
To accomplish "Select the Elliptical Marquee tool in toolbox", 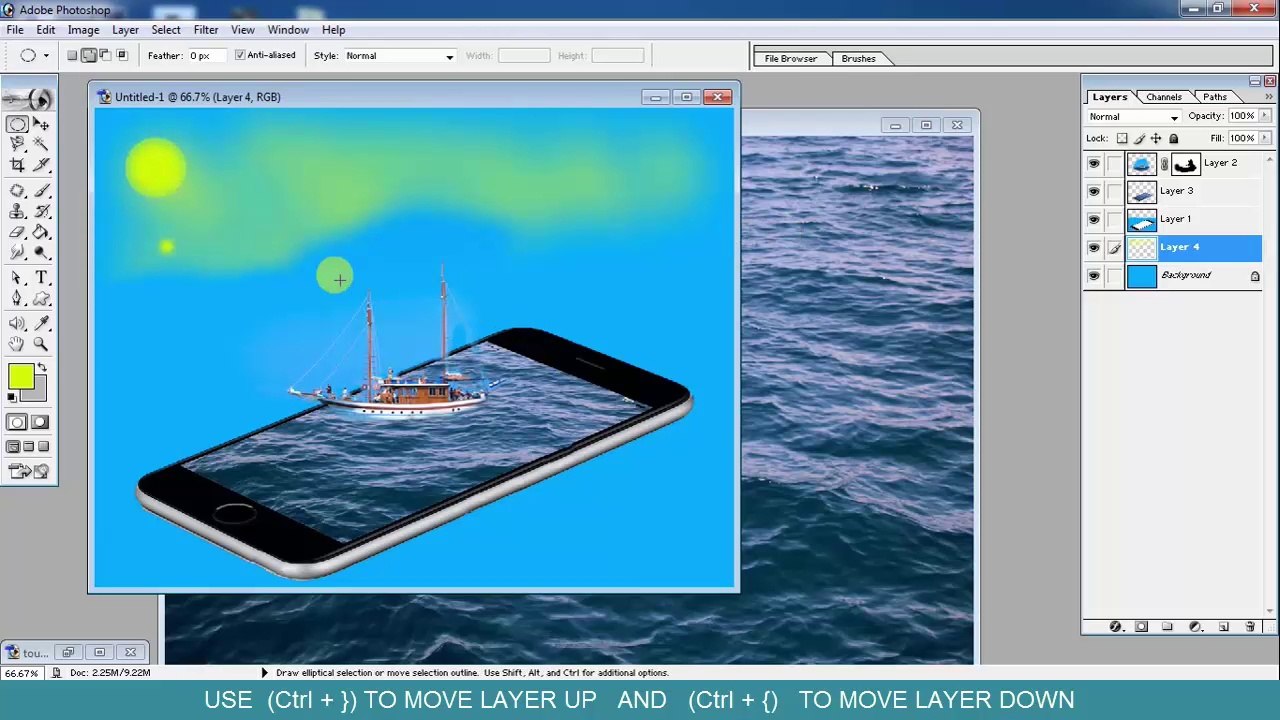I will [x=17, y=124].
